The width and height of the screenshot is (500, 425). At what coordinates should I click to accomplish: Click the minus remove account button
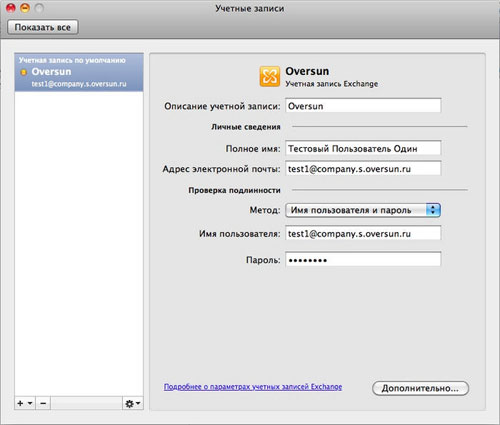(x=43, y=403)
